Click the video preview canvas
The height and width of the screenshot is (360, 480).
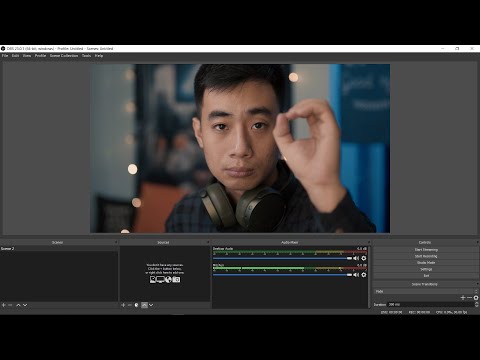point(240,148)
